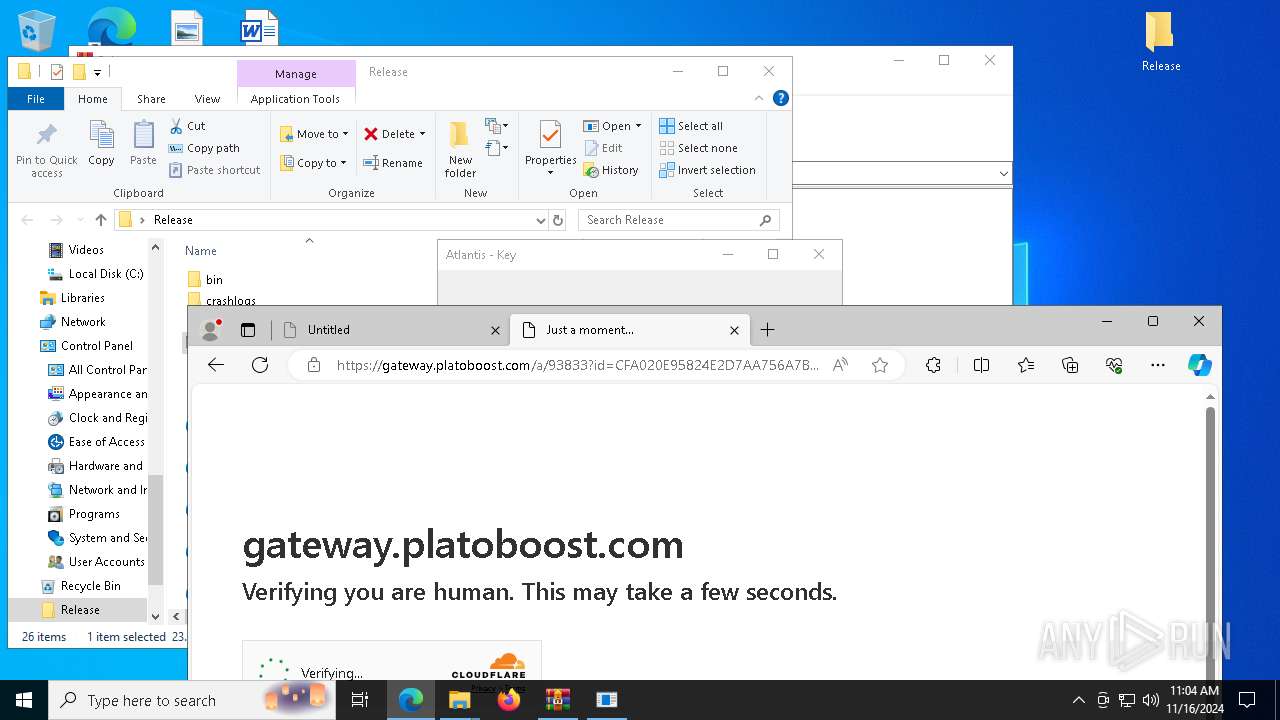Screen dimensions: 1280x720
Task: Click Cut in Clipboard group
Action: pyautogui.click(x=187, y=126)
